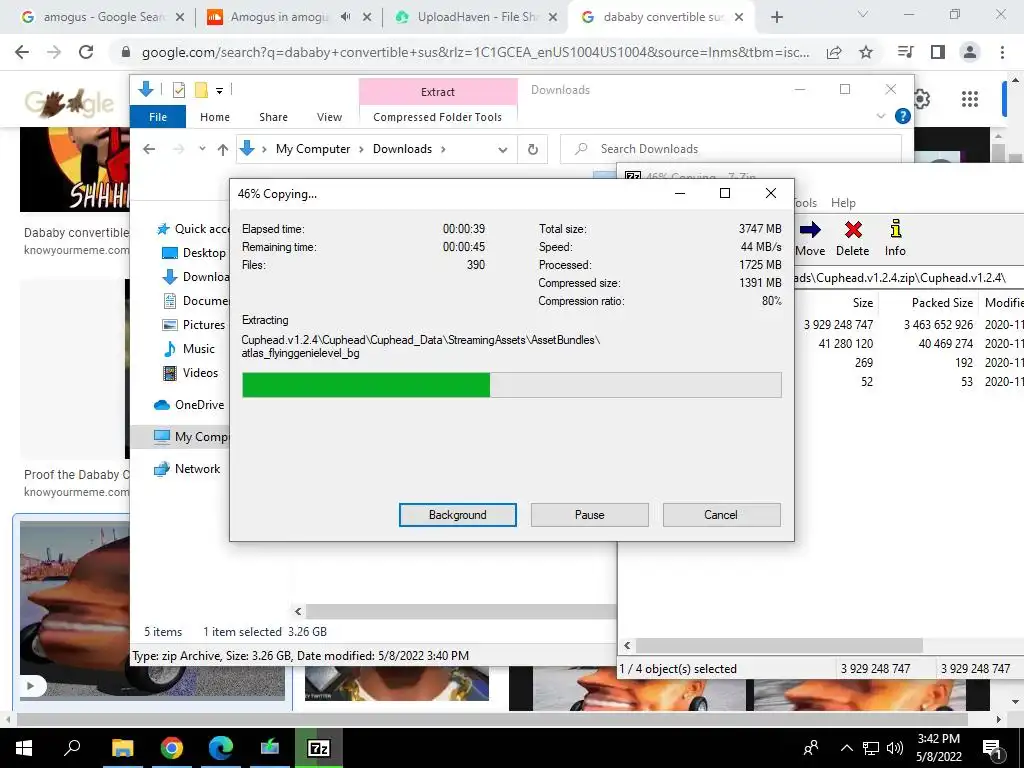This screenshot has height=768, width=1024.
Task: Click the share page icon in address bar
Action: pos(834,52)
